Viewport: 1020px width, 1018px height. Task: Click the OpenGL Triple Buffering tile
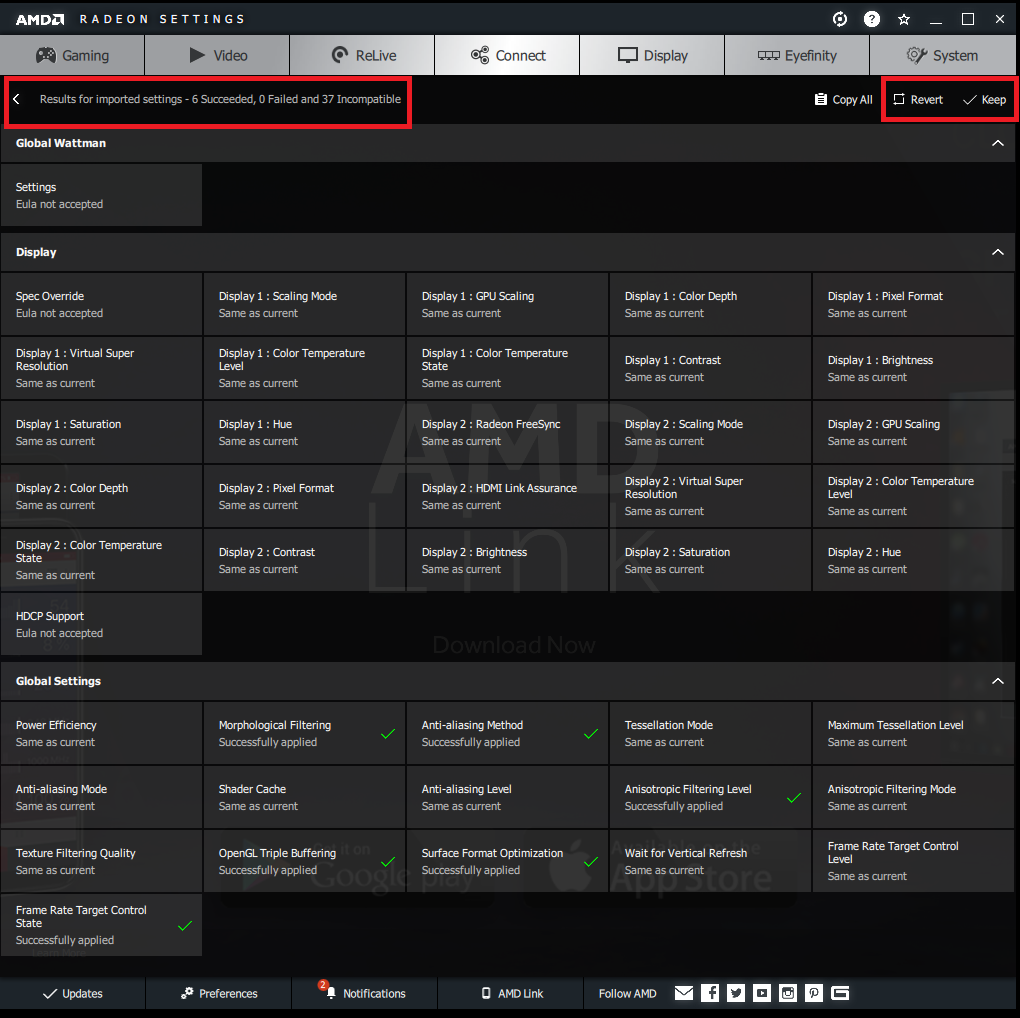304,861
